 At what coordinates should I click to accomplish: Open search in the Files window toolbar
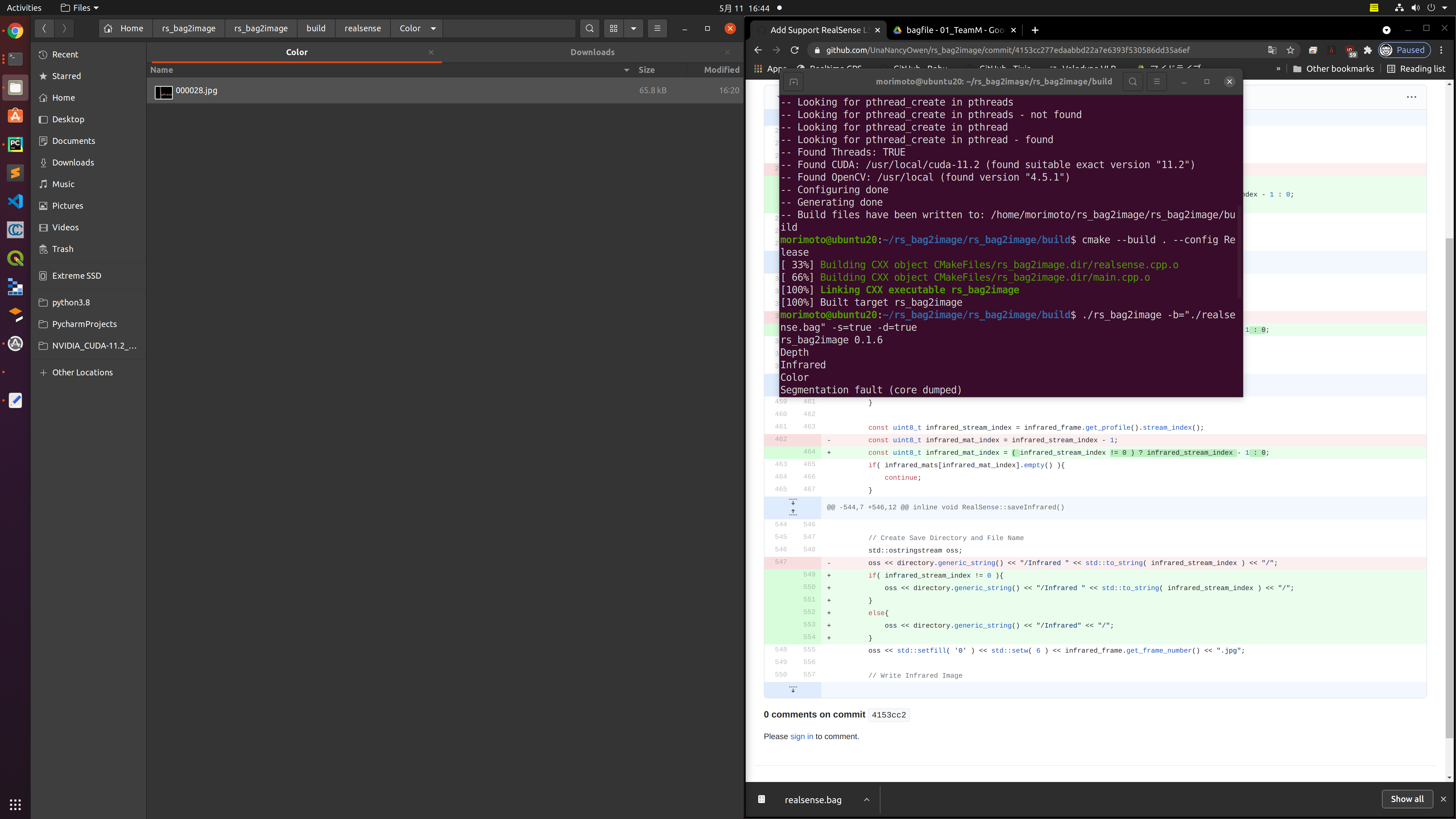point(590,28)
